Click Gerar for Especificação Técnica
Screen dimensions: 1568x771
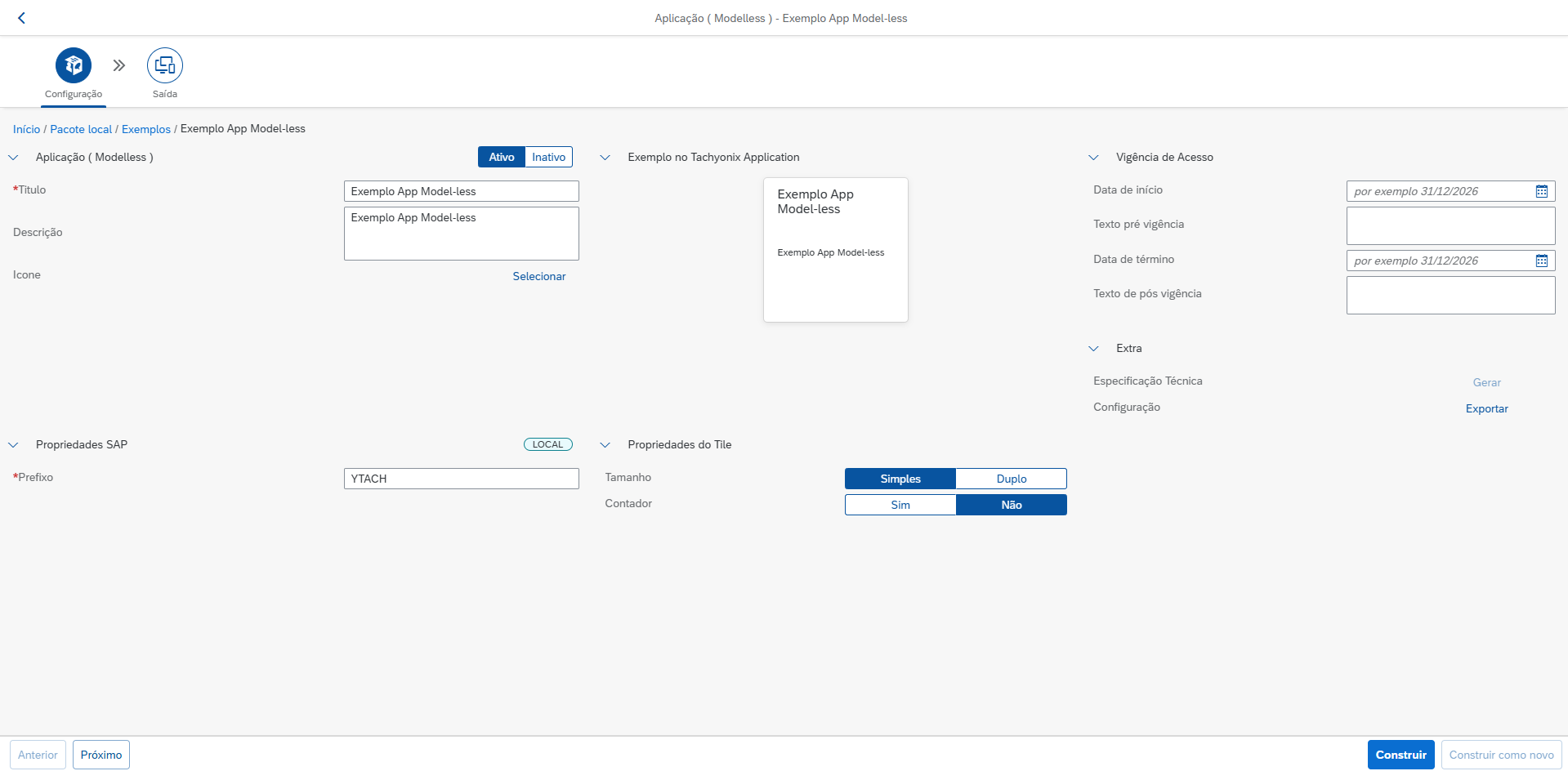pyautogui.click(x=1487, y=382)
